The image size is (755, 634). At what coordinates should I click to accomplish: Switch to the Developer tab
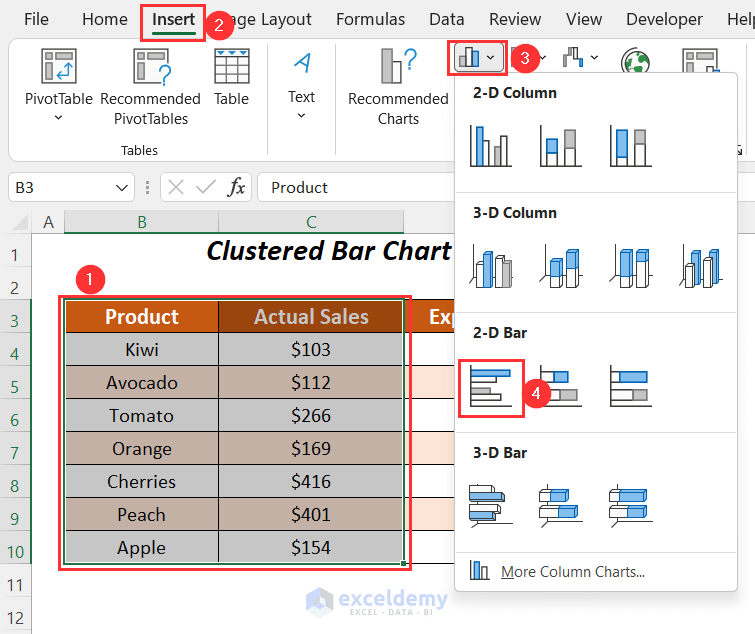pos(664,19)
